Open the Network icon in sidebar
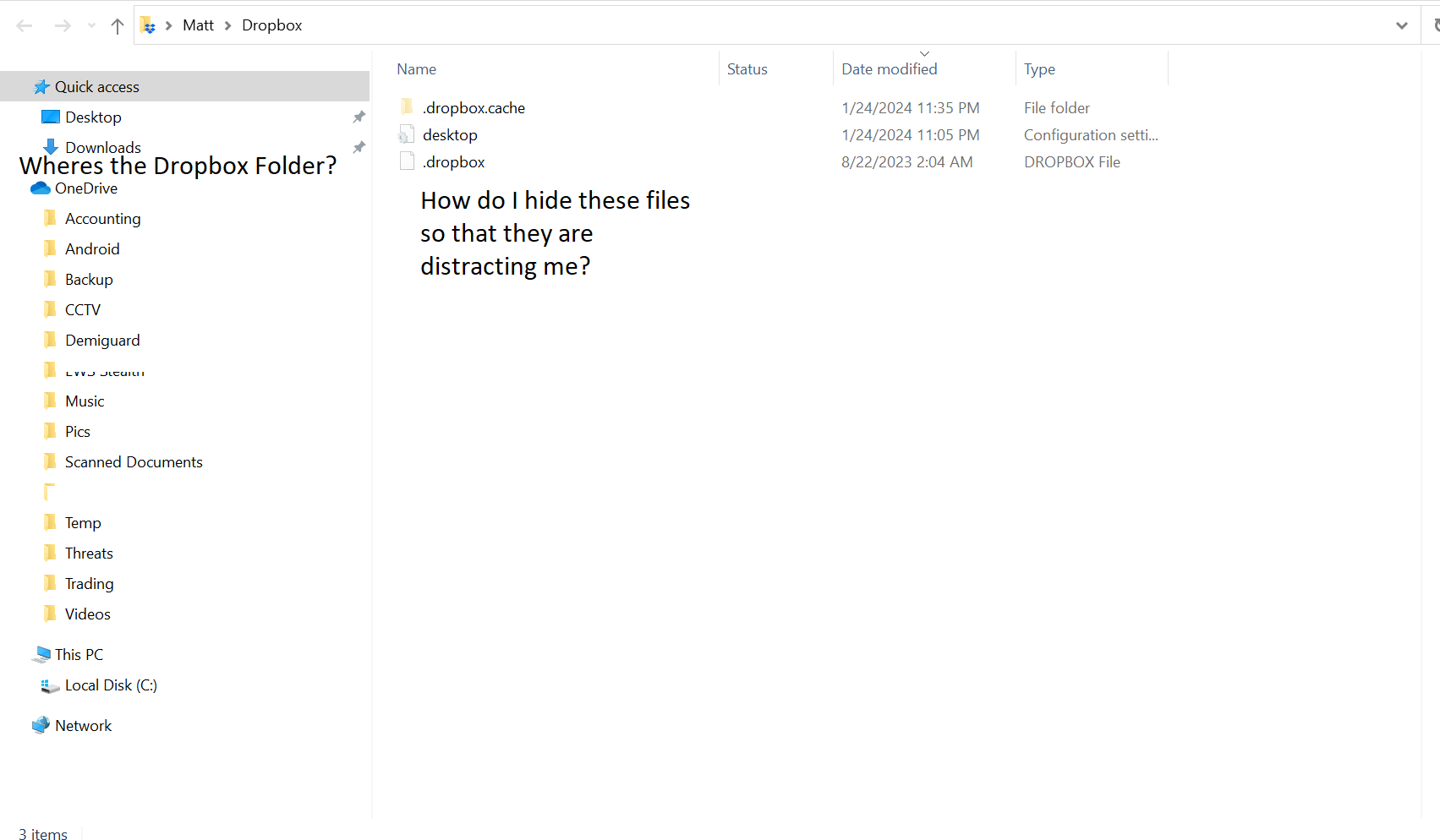The height and width of the screenshot is (840, 1440). click(40, 725)
